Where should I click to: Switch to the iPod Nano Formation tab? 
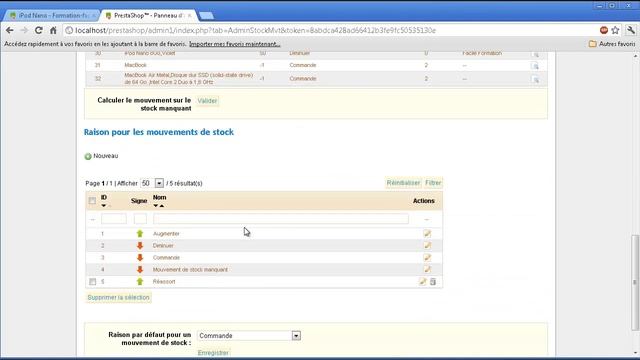(52, 16)
